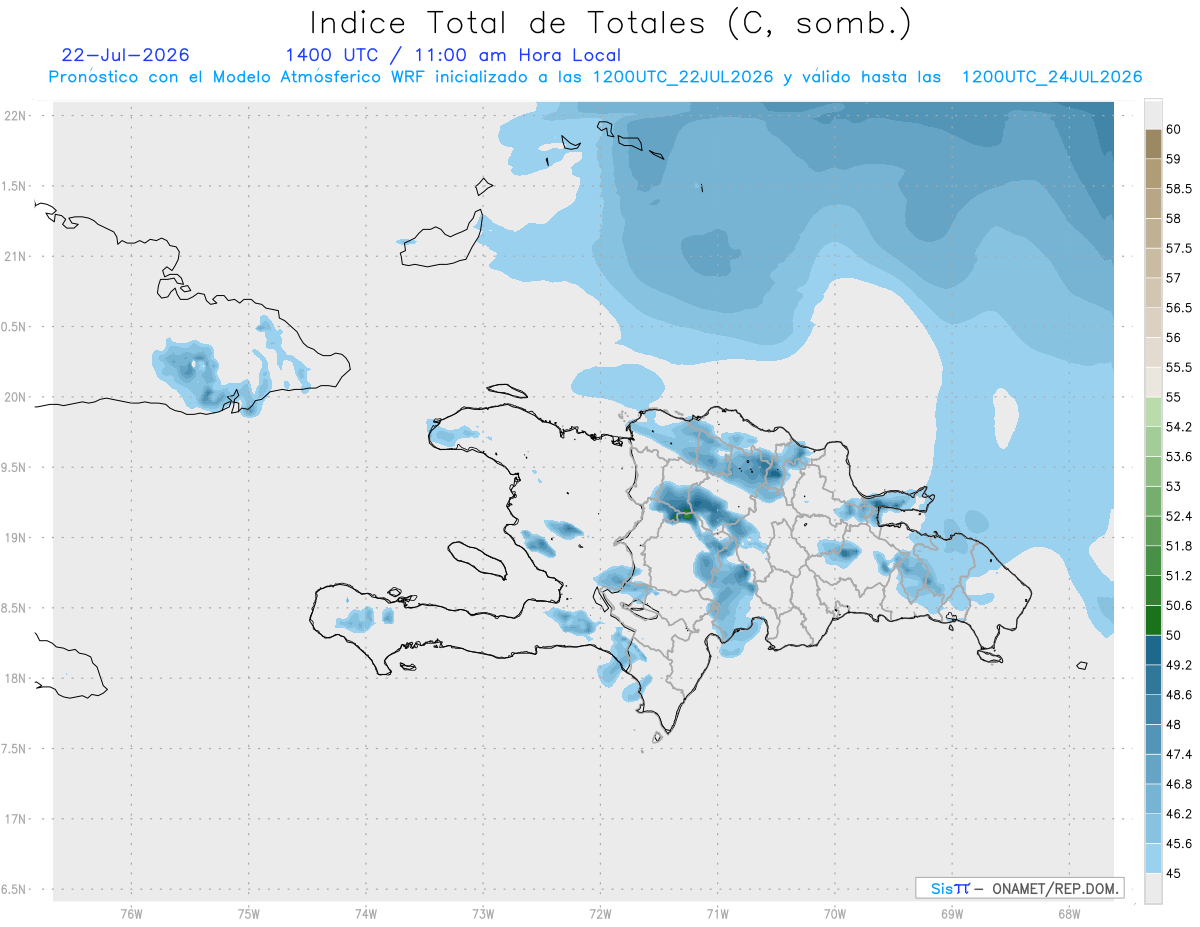Click the '17N' latitude label

click(x=14, y=819)
